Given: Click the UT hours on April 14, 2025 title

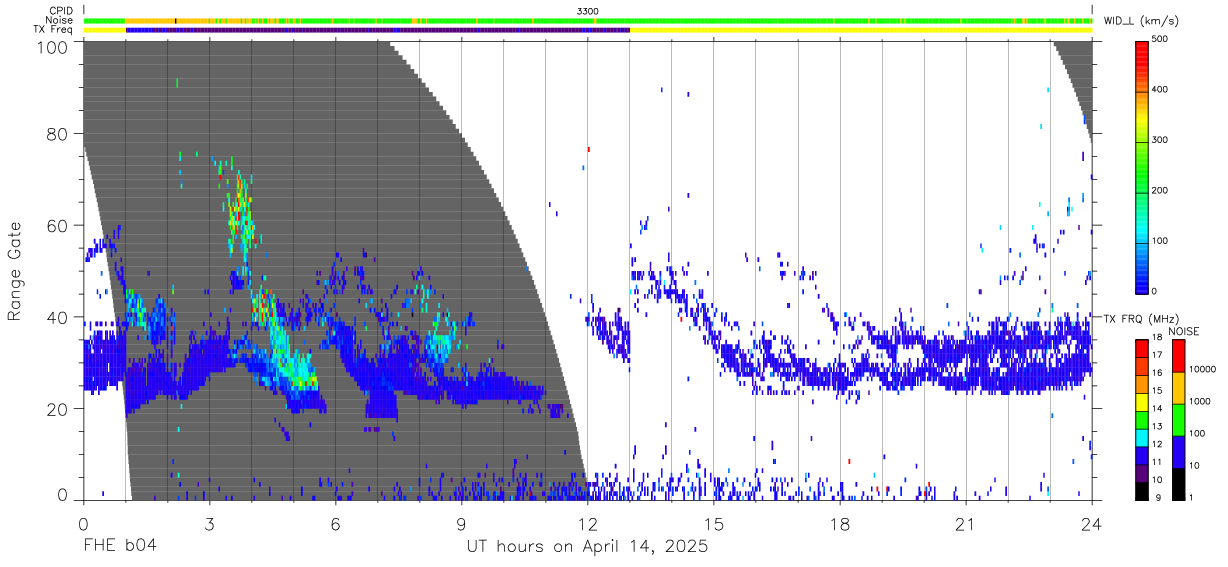Looking at the screenshot, I should [587, 547].
